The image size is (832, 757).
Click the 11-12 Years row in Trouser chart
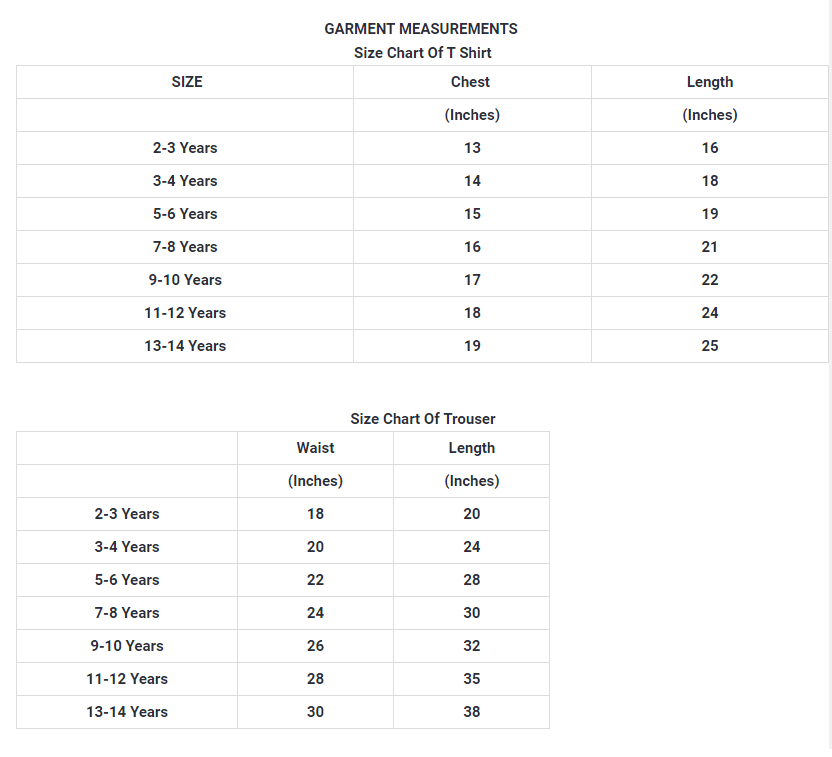pos(127,679)
